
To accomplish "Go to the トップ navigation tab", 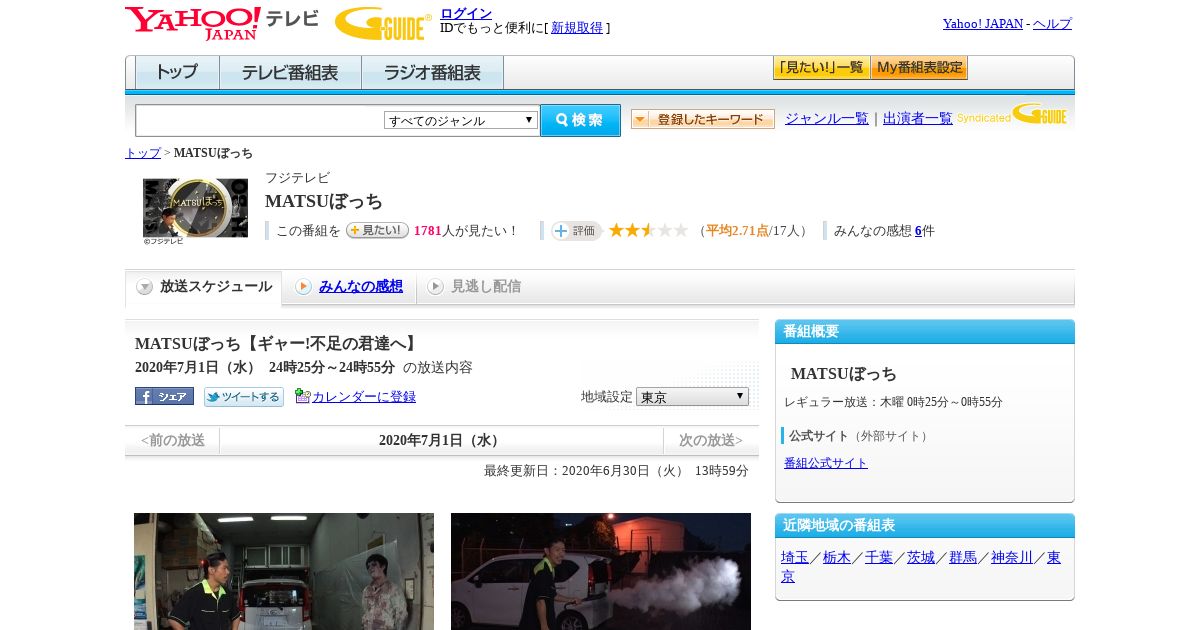I will click(177, 73).
